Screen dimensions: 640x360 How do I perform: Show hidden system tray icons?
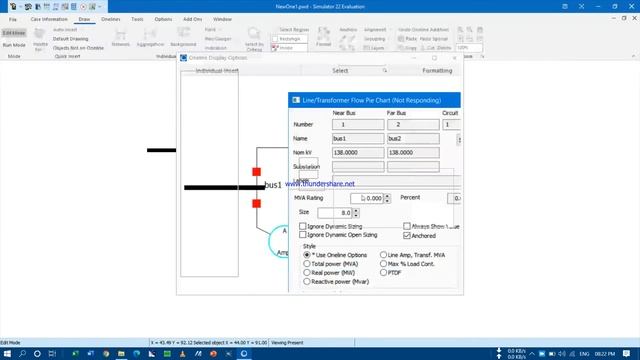click(532, 353)
